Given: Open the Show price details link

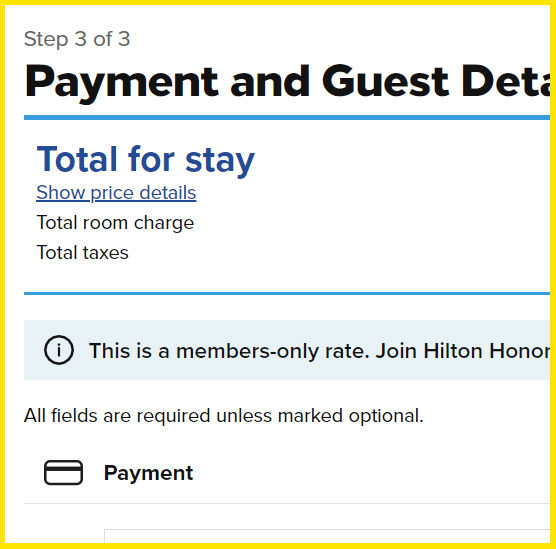Looking at the screenshot, I should point(116,193).
